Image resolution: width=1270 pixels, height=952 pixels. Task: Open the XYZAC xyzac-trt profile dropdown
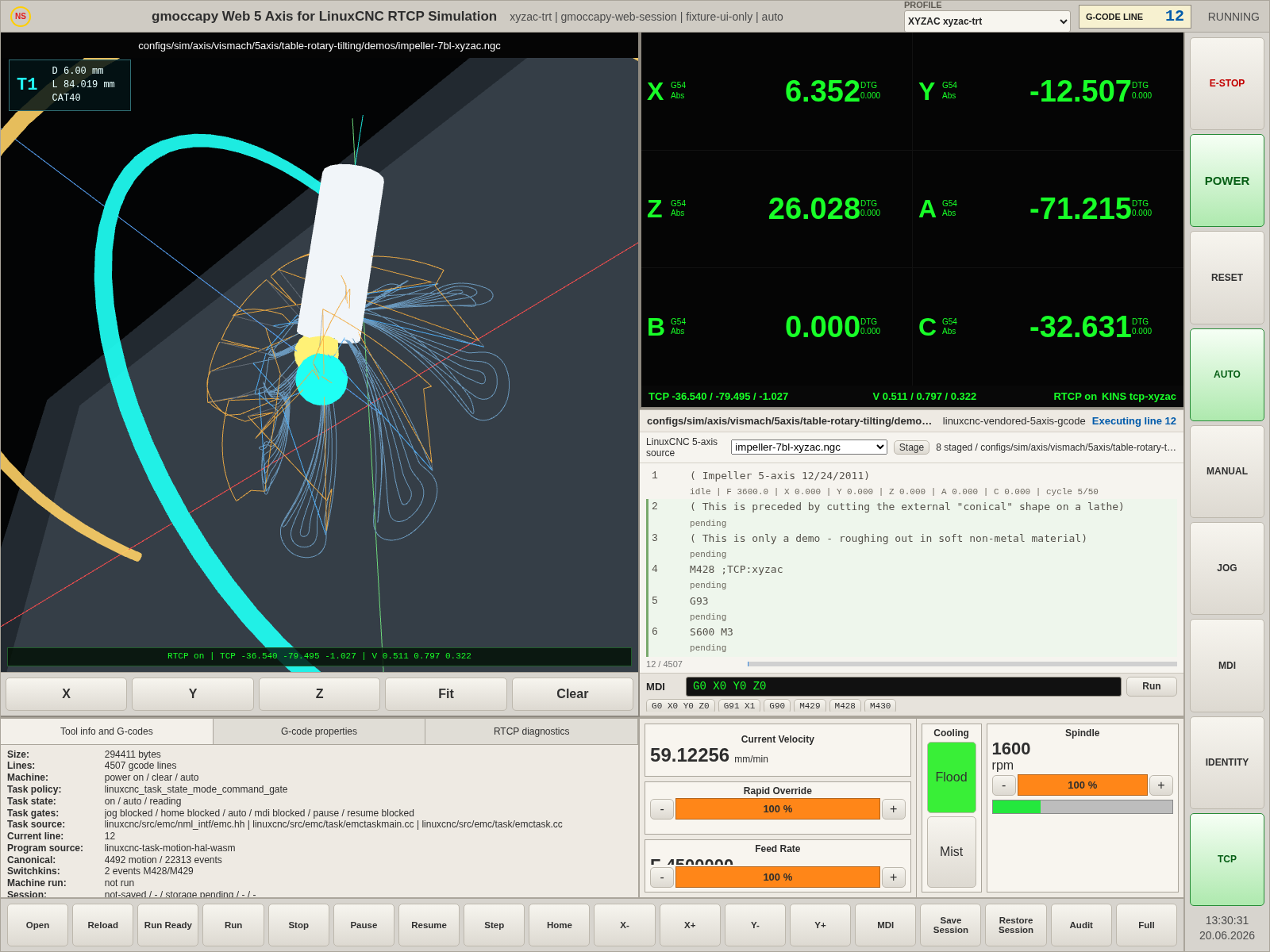click(987, 21)
